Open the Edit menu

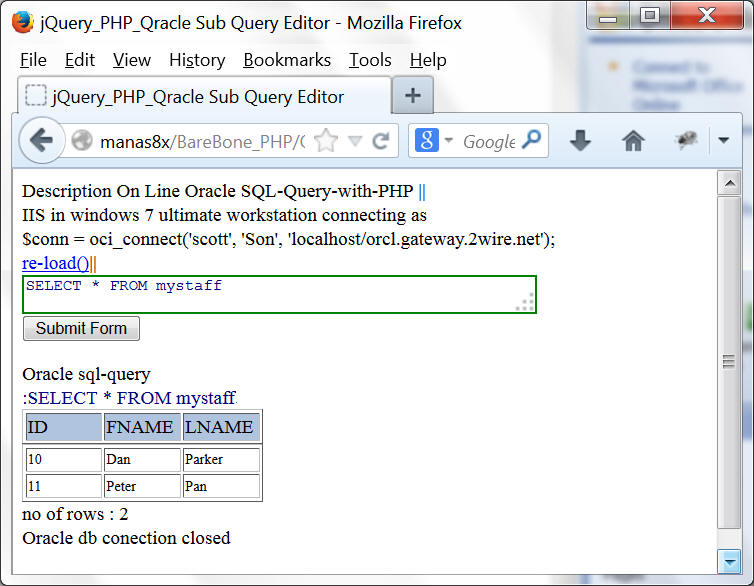pyautogui.click(x=80, y=60)
